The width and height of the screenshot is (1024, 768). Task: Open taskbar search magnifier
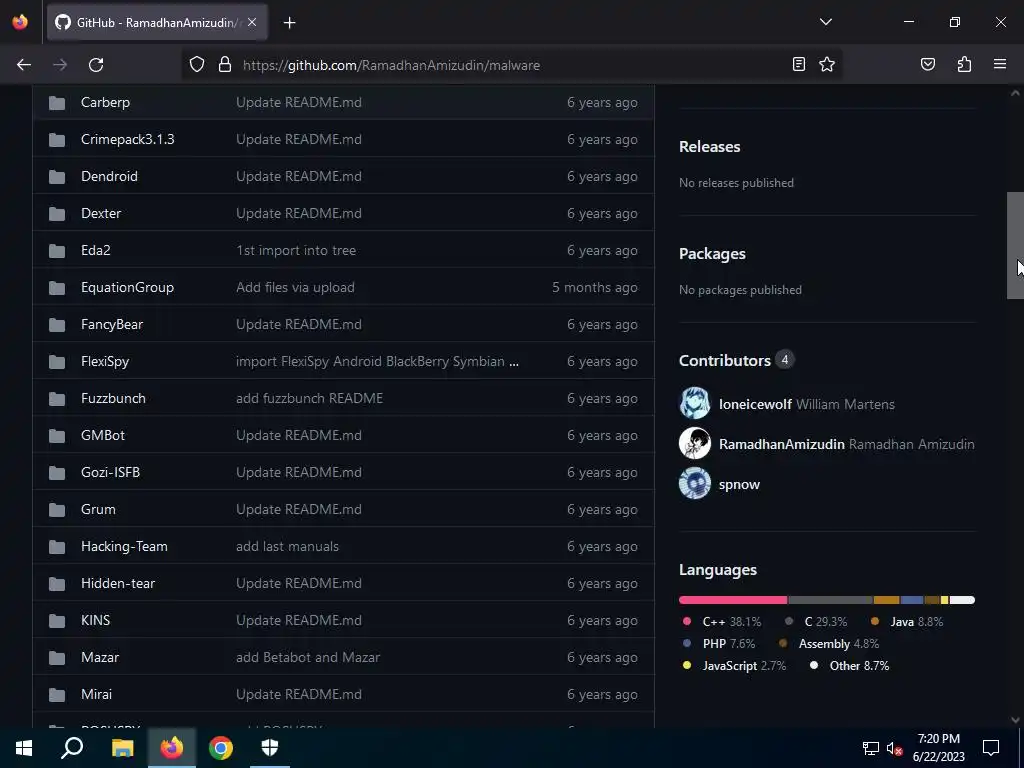point(72,748)
